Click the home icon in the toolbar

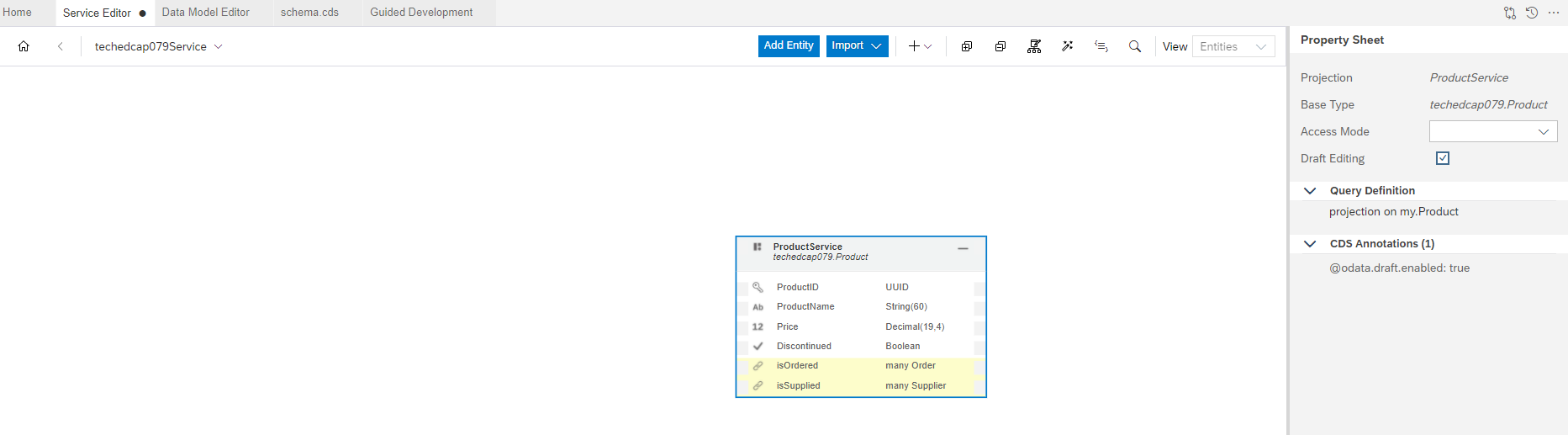click(24, 46)
